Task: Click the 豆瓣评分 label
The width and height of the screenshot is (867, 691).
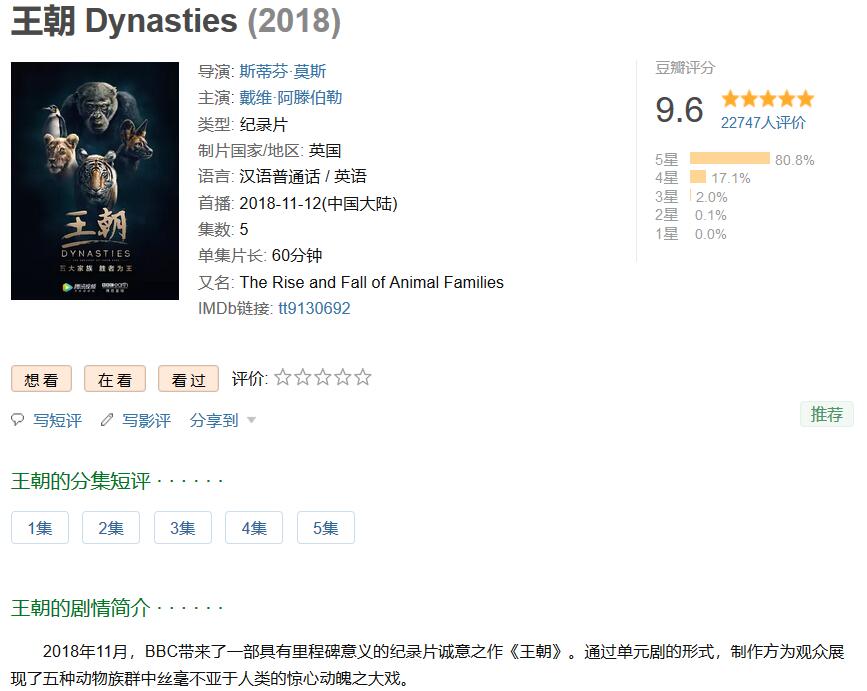Action: click(685, 68)
